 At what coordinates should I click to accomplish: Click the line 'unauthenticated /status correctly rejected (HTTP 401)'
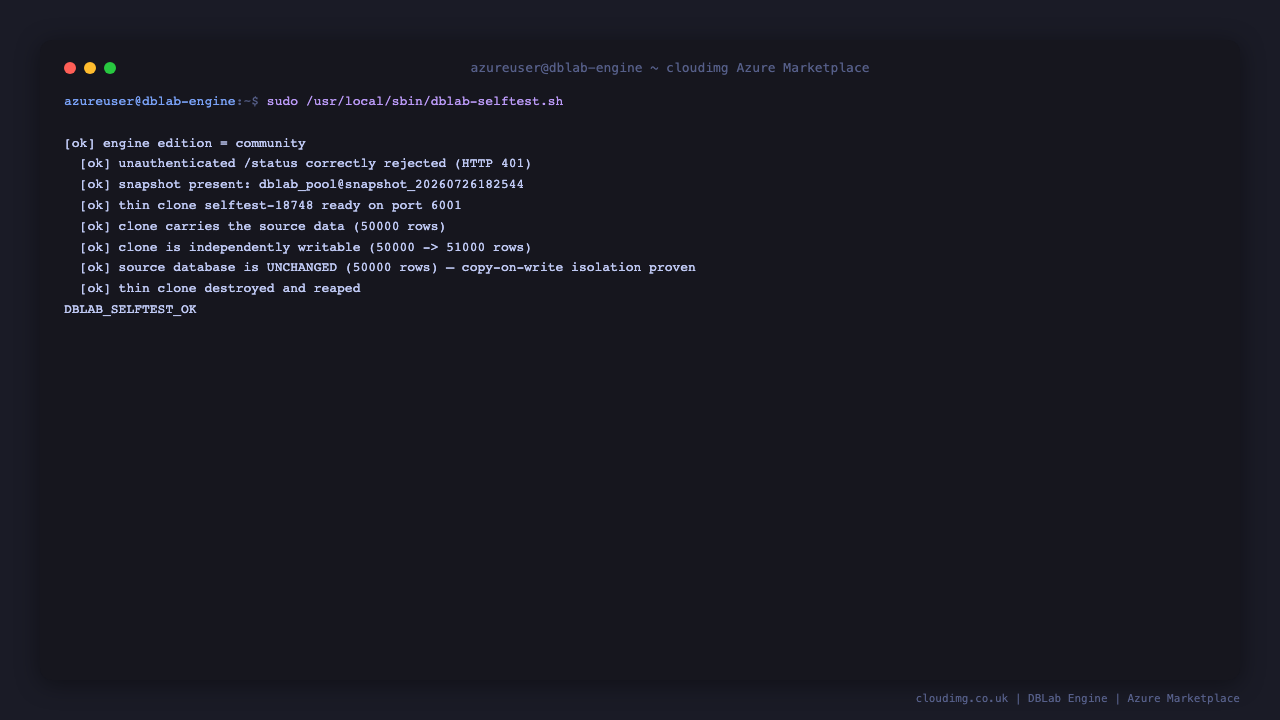[306, 163]
